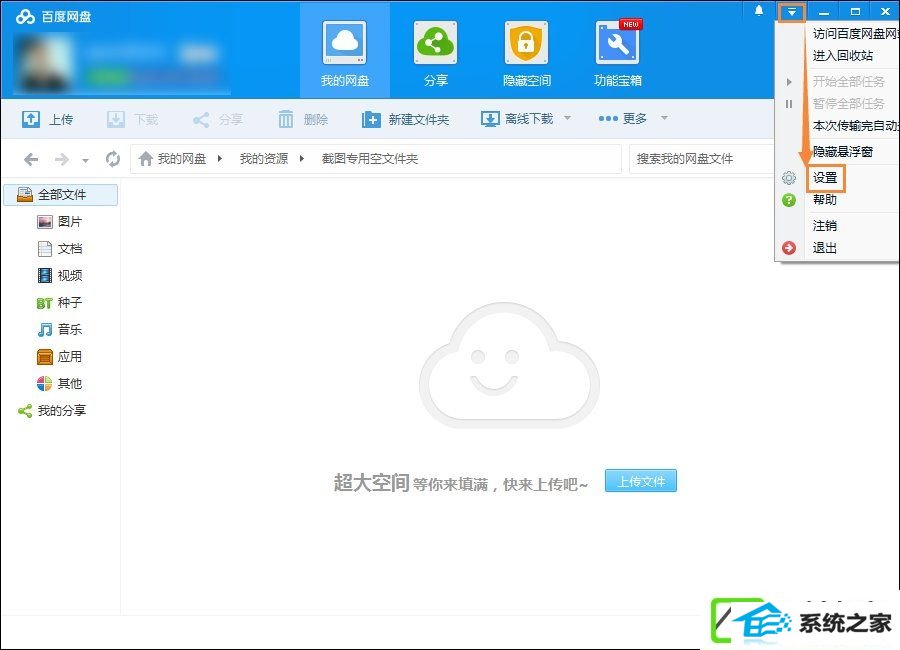The height and width of the screenshot is (650, 900).
Task: Create a folder with 新建文件夹
Action: click(405, 119)
